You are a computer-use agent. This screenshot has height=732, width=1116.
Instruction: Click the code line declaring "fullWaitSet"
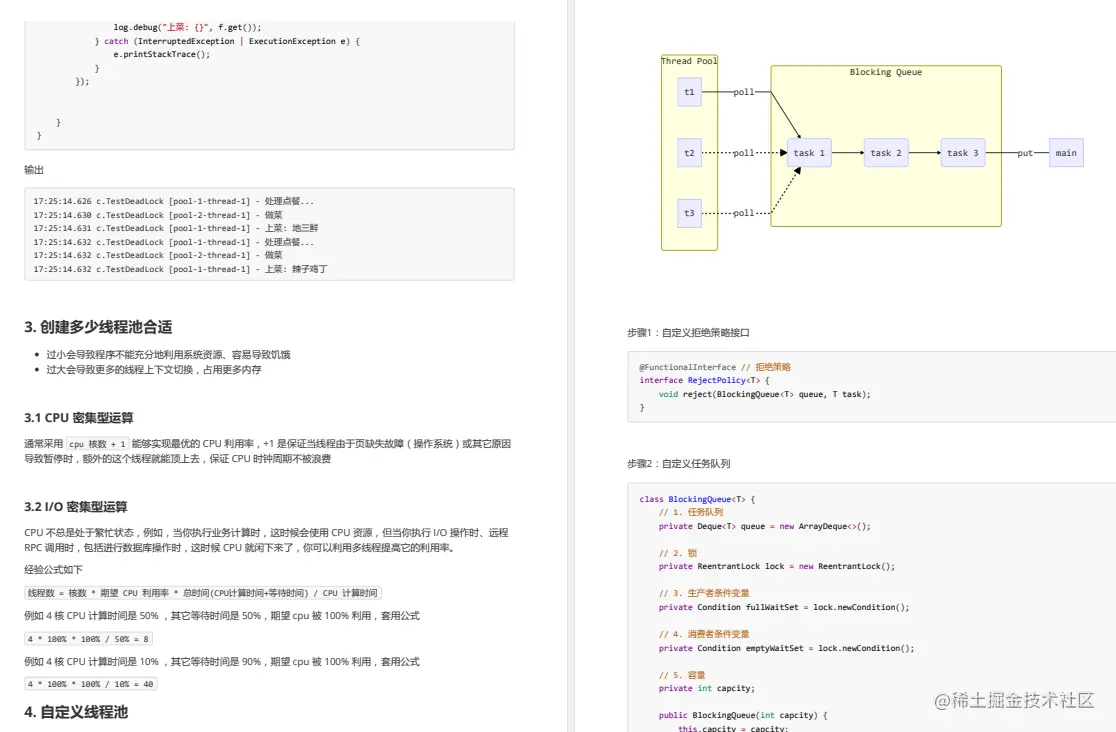click(784, 607)
